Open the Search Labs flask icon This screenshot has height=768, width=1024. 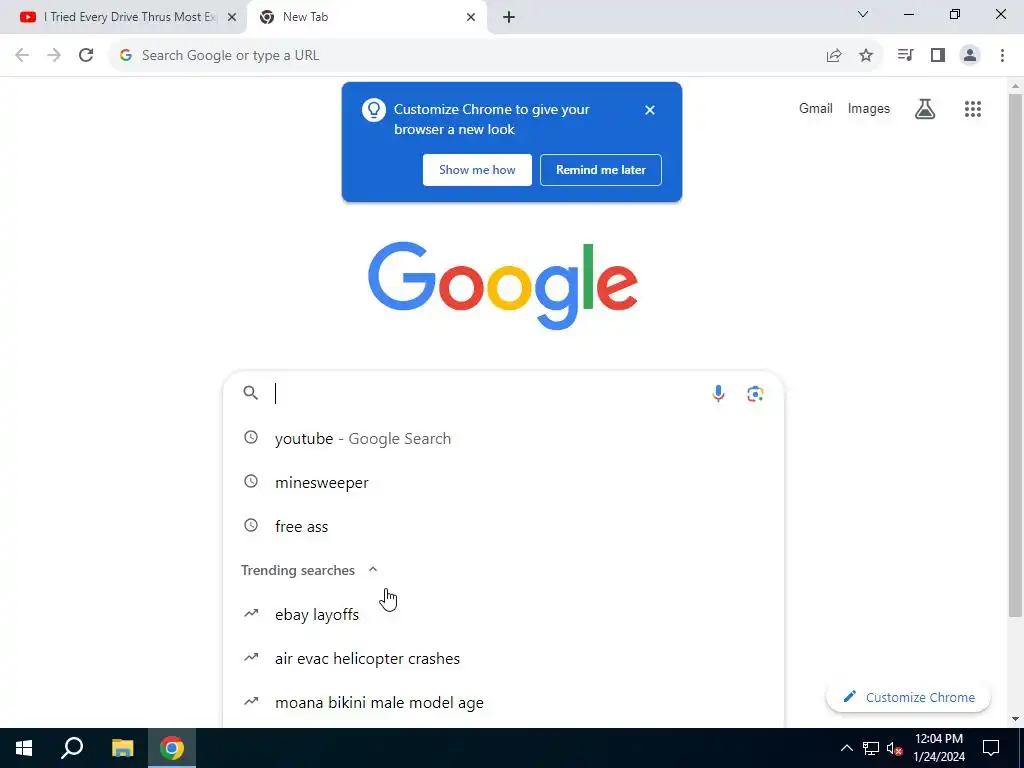click(x=925, y=109)
